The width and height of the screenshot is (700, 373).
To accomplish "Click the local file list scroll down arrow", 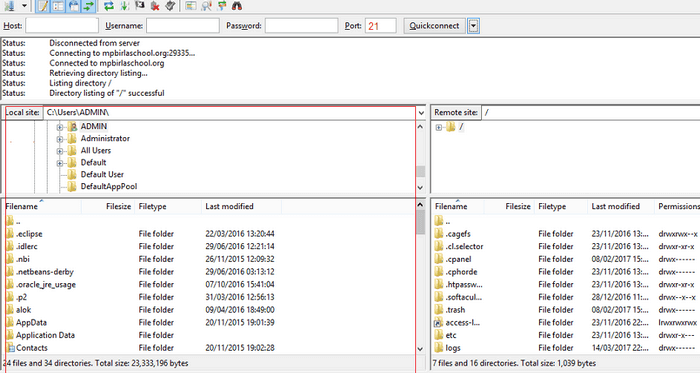I will coord(420,349).
